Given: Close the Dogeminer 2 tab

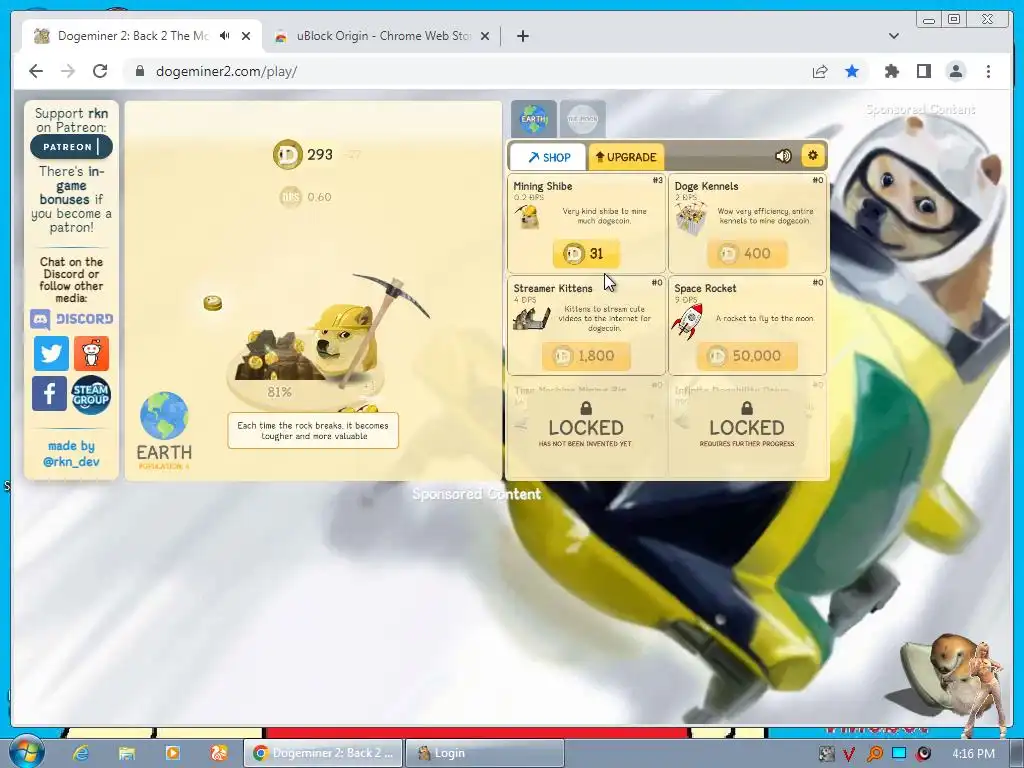Looking at the screenshot, I should (246, 36).
